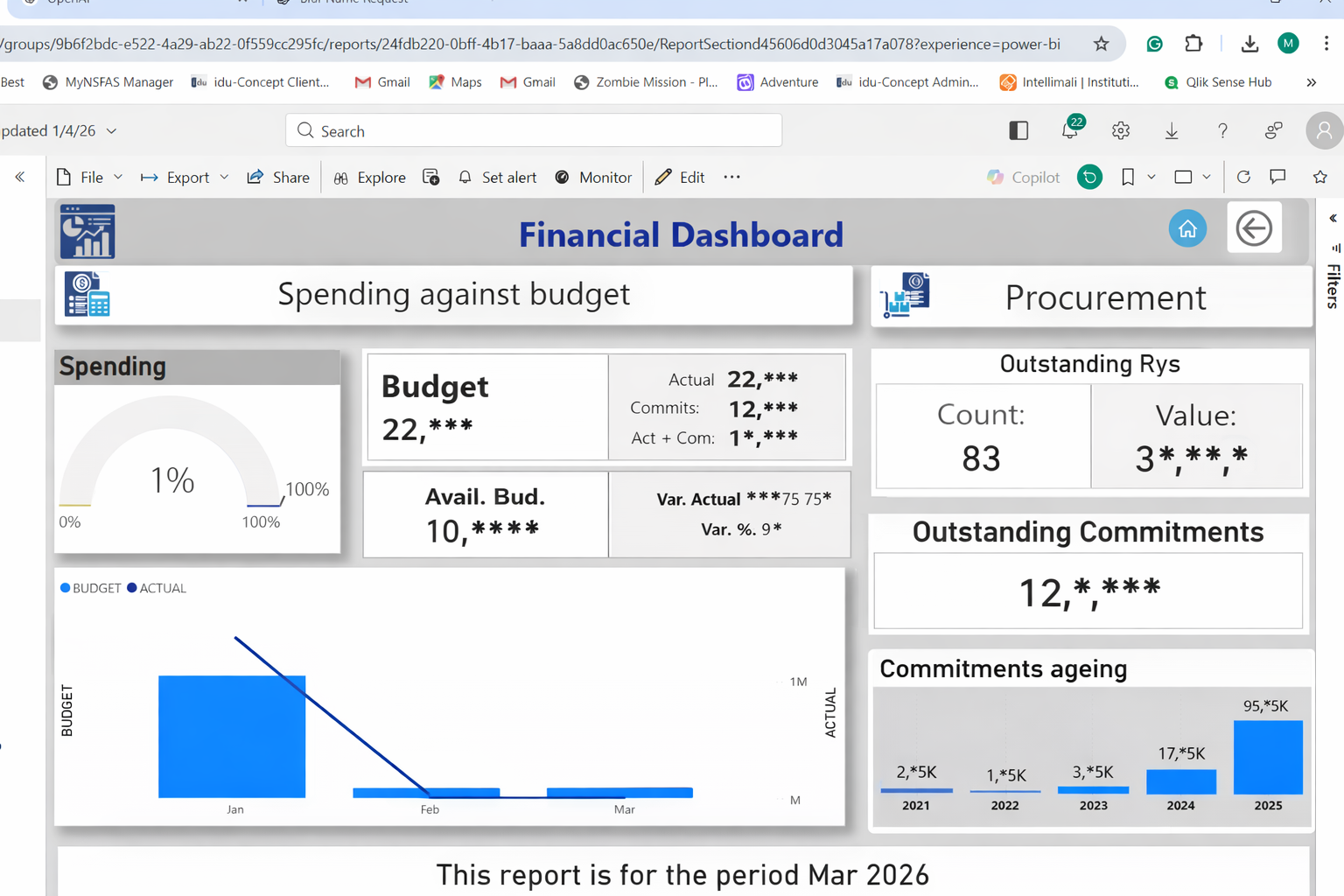The image size is (1344, 896).
Task: Expand the bookmarks chevron next to the bookmark icon
Action: 1151,177
